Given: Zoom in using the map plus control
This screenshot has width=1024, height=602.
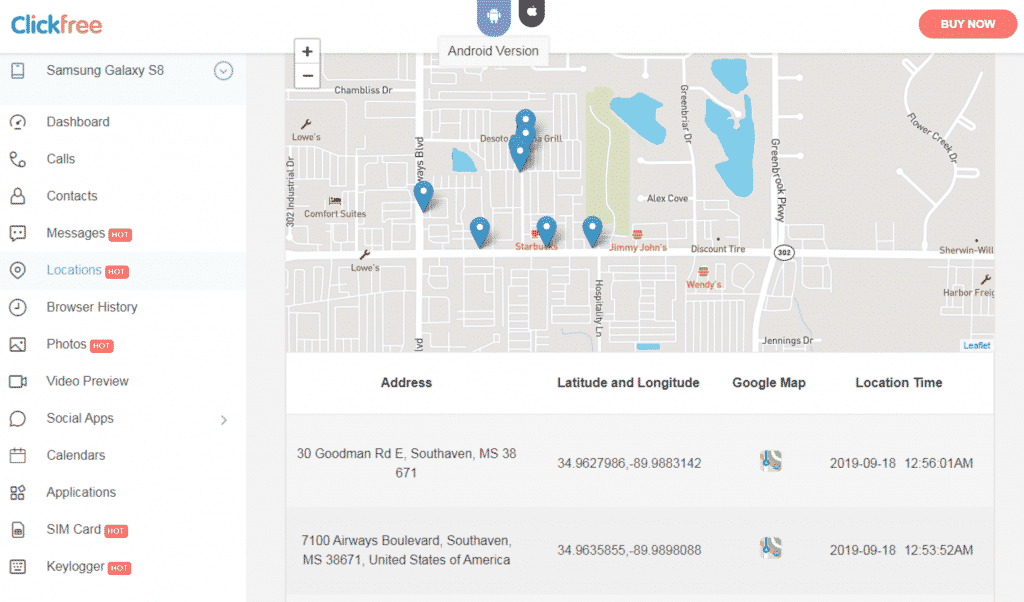Looking at the screenshot, I should pyautogui.click(x=307, y=50).
